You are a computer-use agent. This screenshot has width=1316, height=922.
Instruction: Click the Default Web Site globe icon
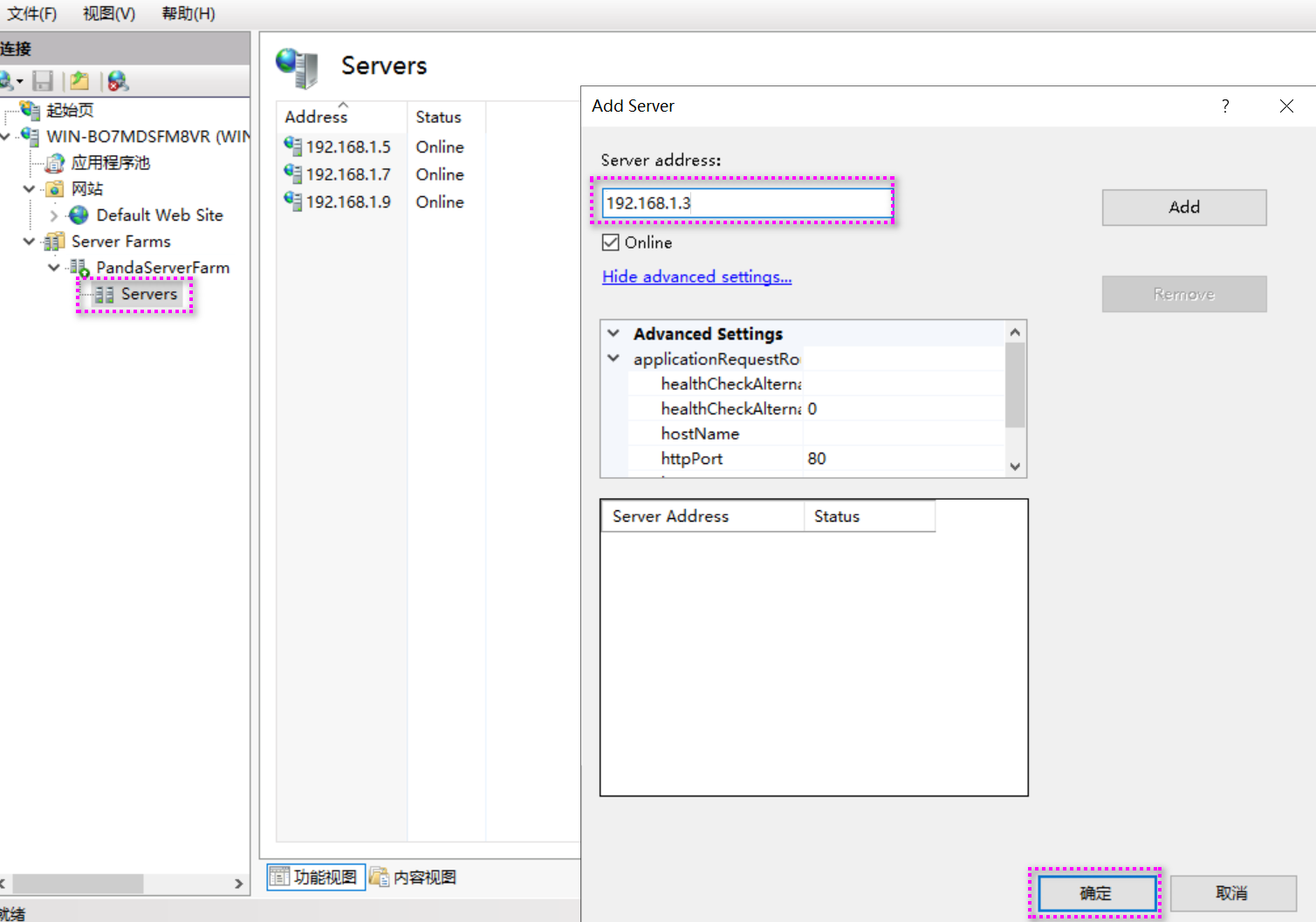79,215
